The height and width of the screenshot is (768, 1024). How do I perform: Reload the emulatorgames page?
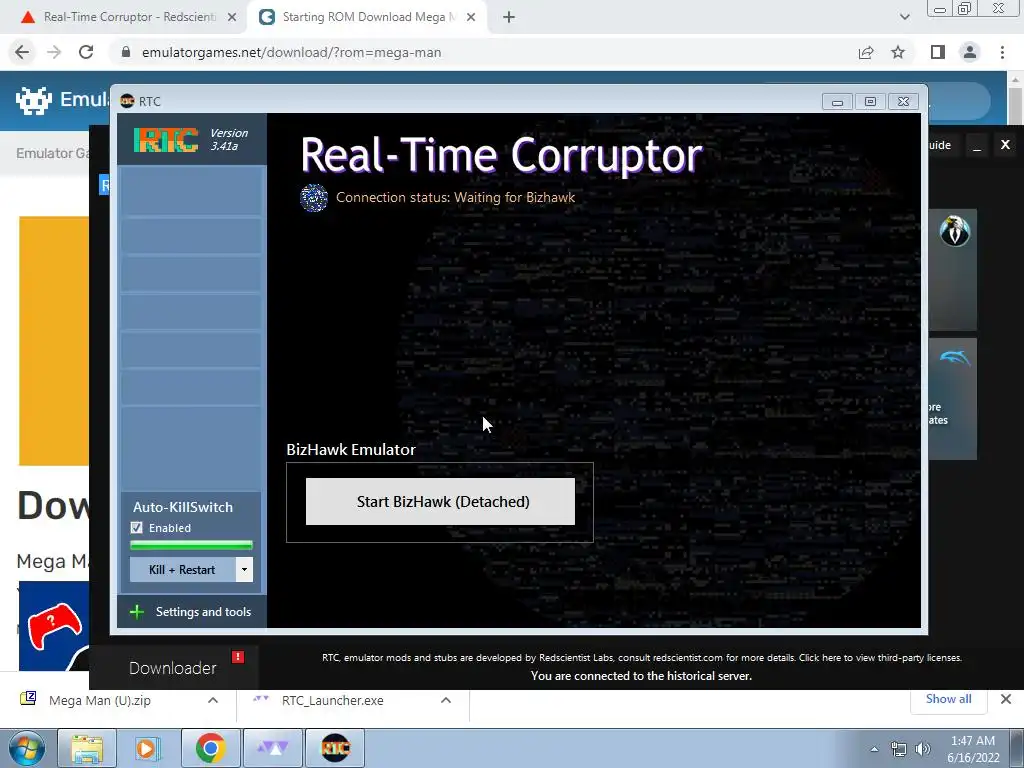click(86, 52)
